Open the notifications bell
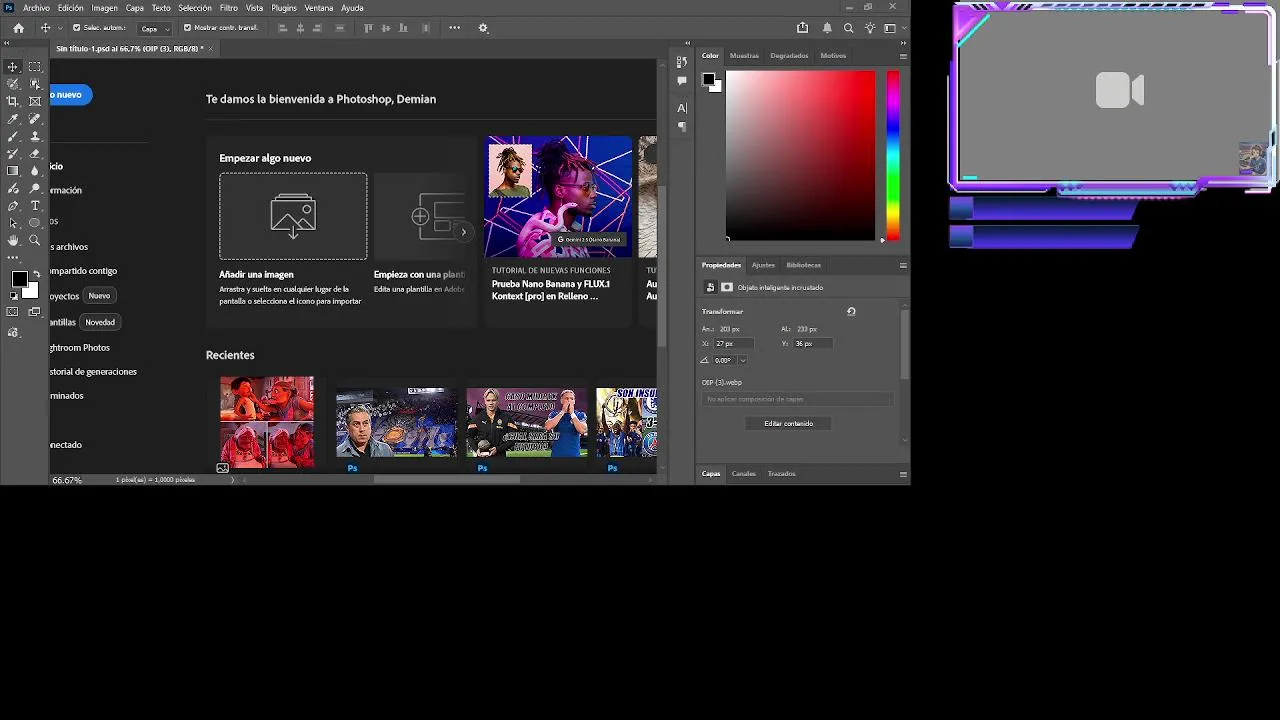The image size is (1280, 720). coord(827,28)
